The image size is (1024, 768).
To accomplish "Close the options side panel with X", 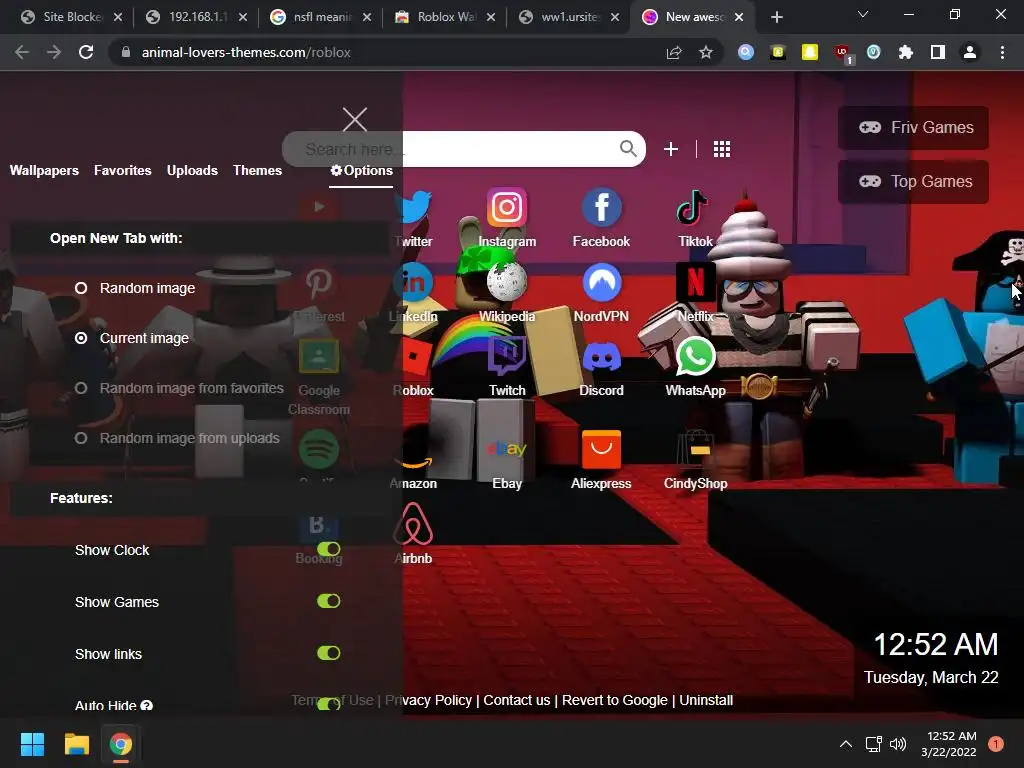I will [355, 119].
